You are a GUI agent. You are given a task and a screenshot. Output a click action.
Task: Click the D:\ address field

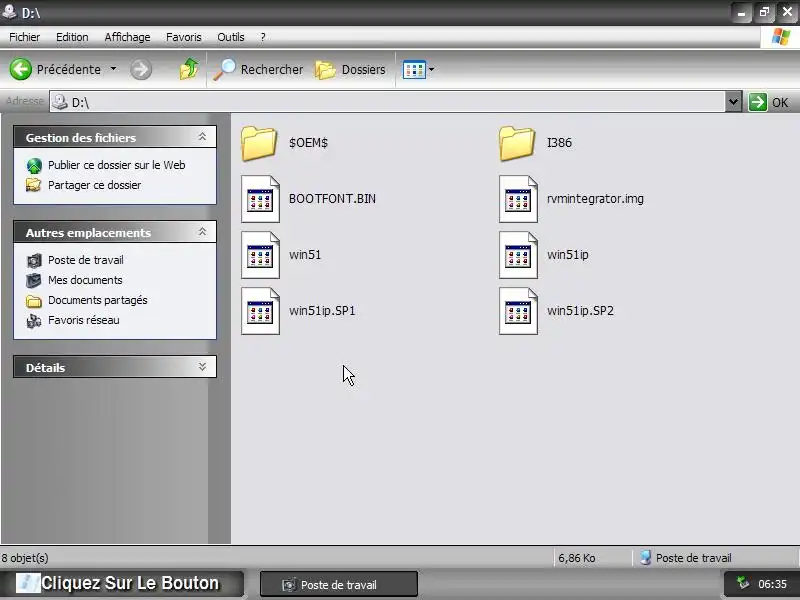pos(387,102)
